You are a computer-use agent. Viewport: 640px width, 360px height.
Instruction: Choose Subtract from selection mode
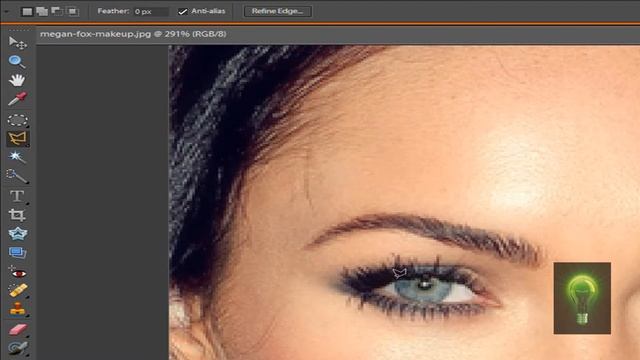click(x=57, y=11)
